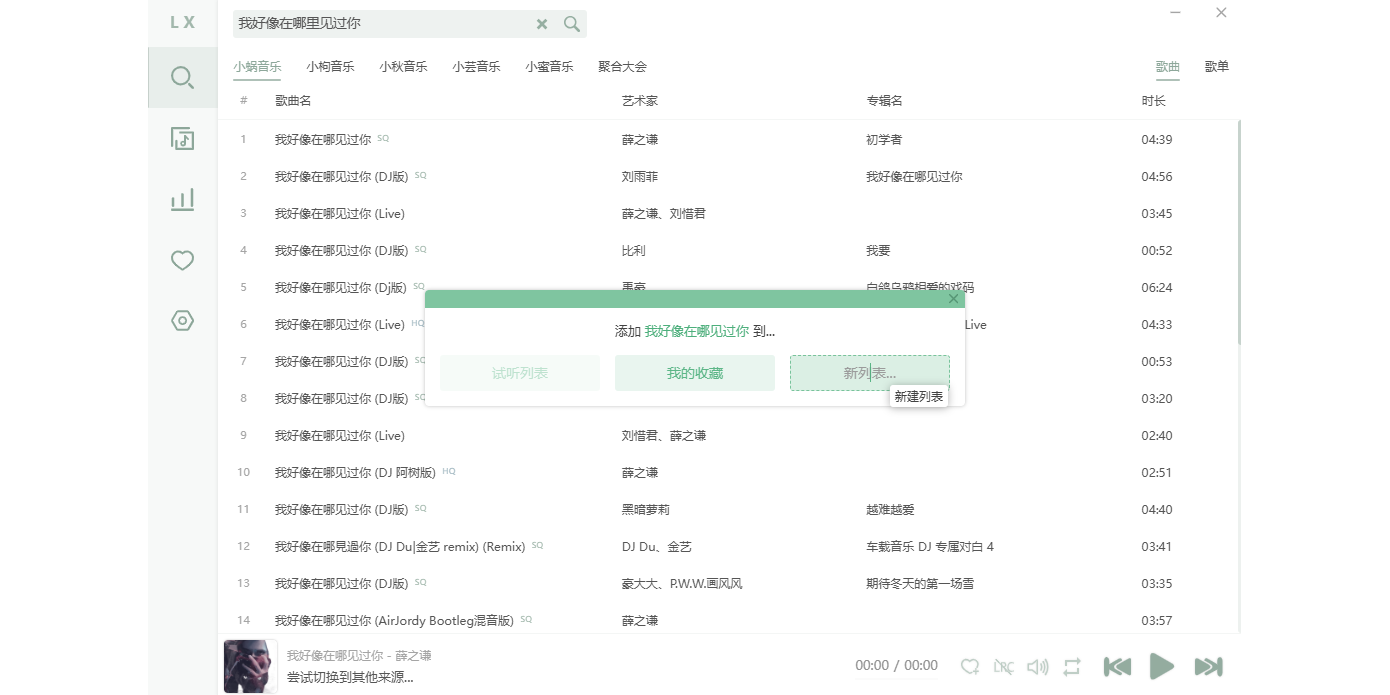Switch to 小蜜音乐 source tab

point(550,67)
